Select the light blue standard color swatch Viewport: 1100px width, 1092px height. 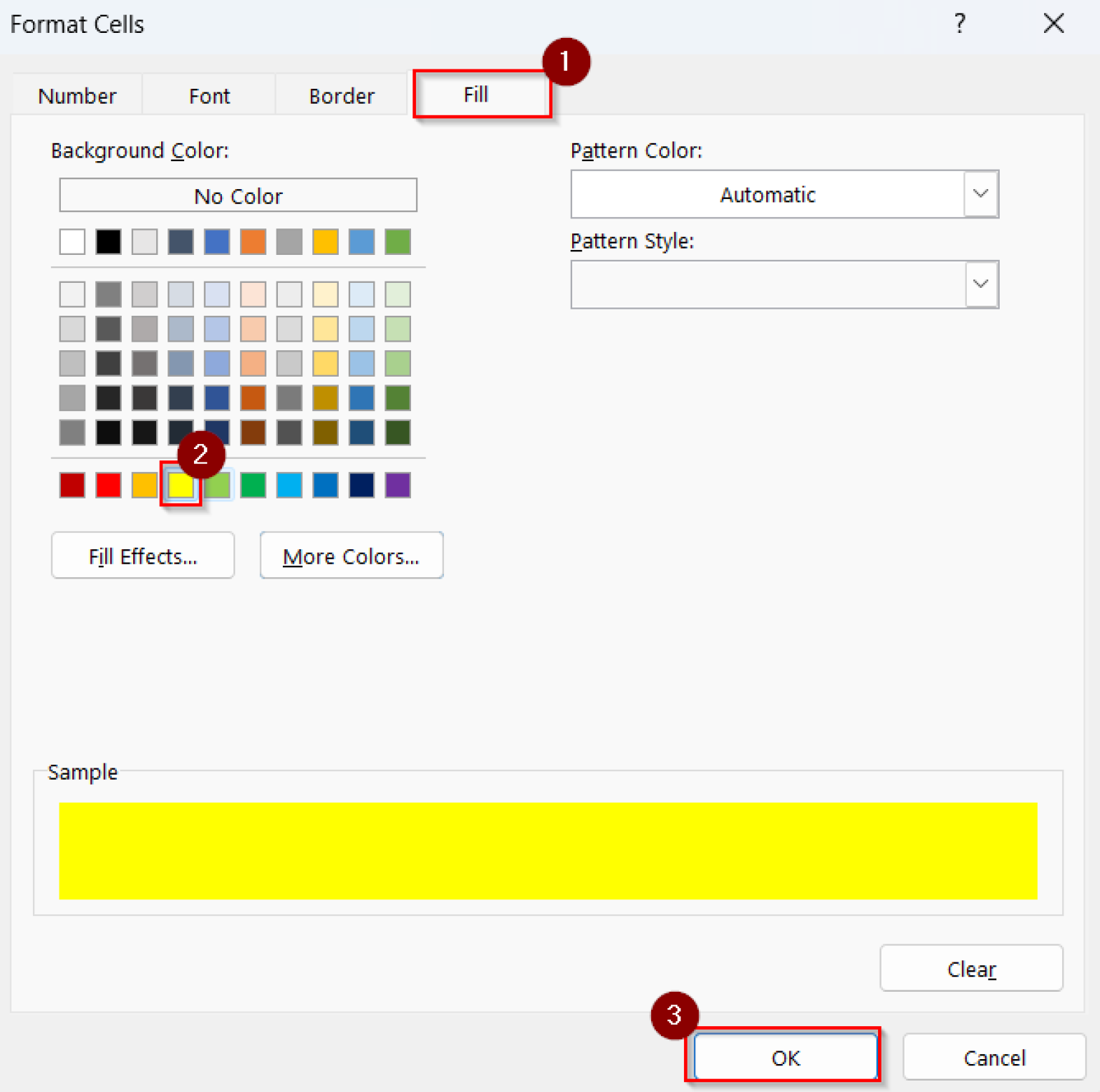pos(289,485)
